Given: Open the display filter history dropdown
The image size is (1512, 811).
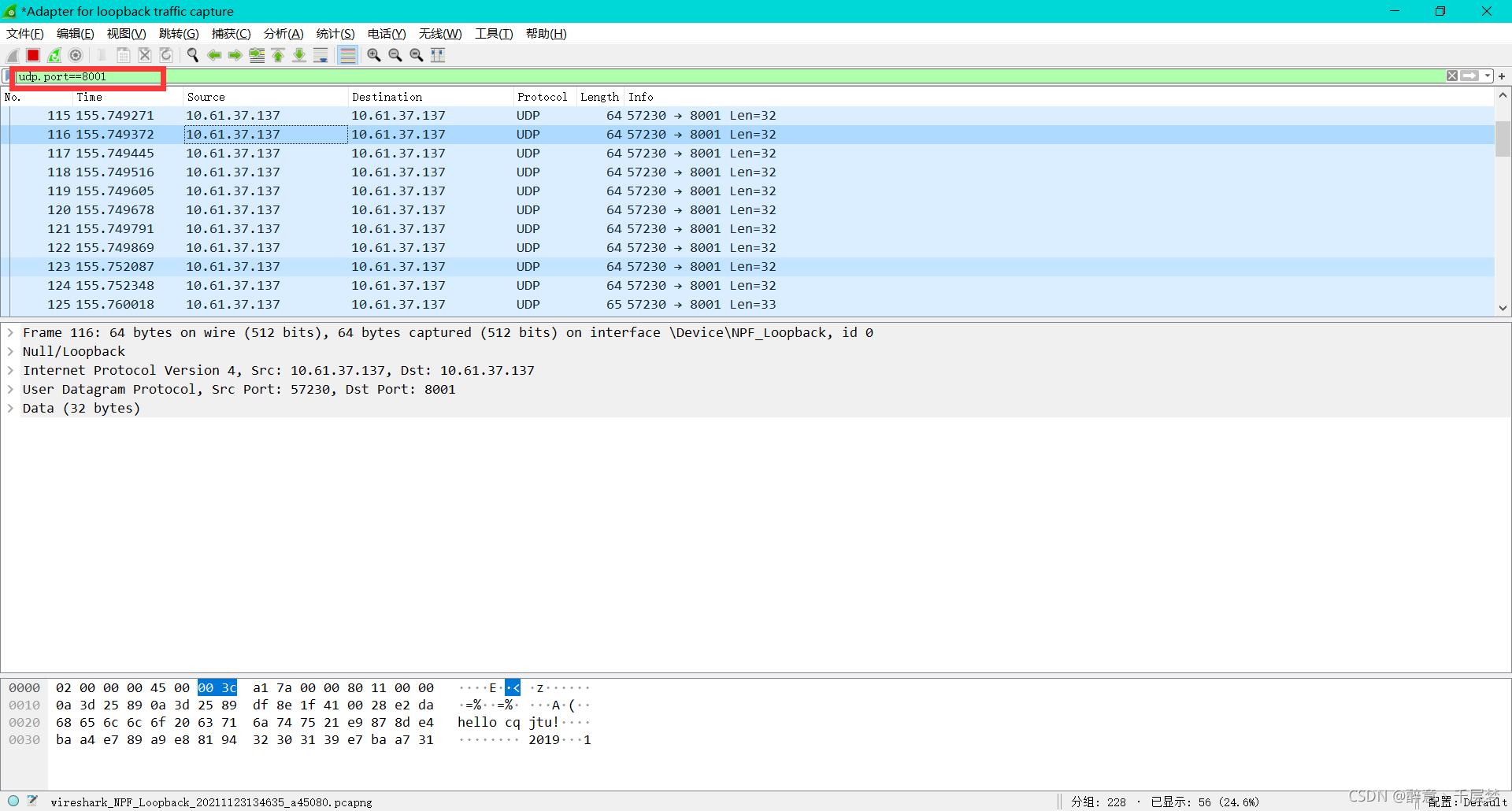Looking at the screenshot, I should tap(1488, 76).
